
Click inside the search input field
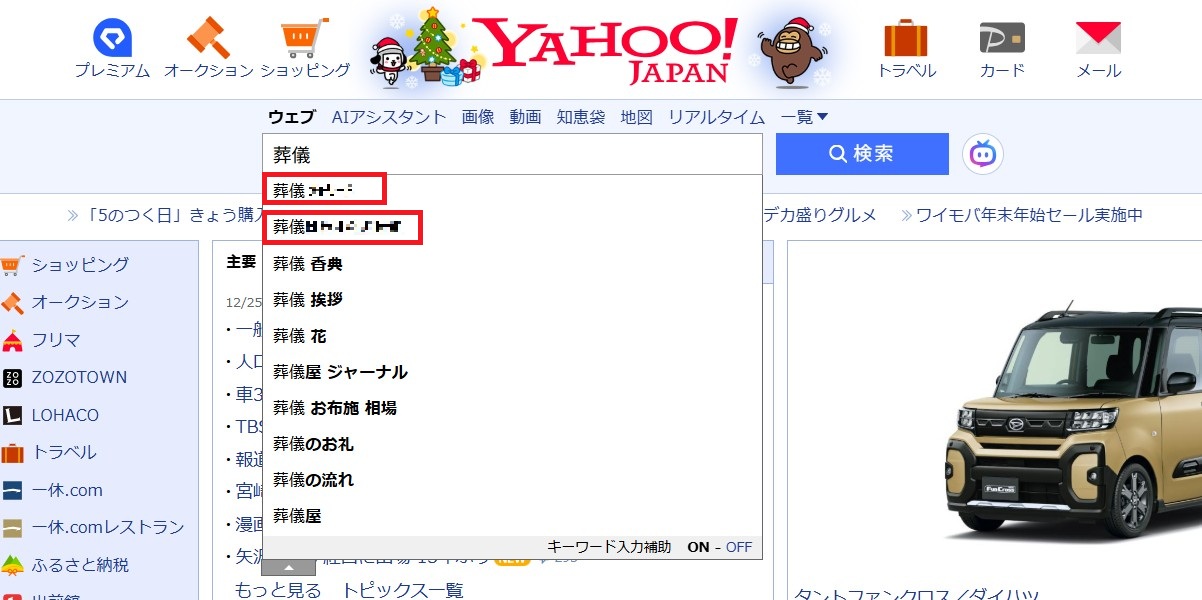pyautogui.click(x=500, y=154)
